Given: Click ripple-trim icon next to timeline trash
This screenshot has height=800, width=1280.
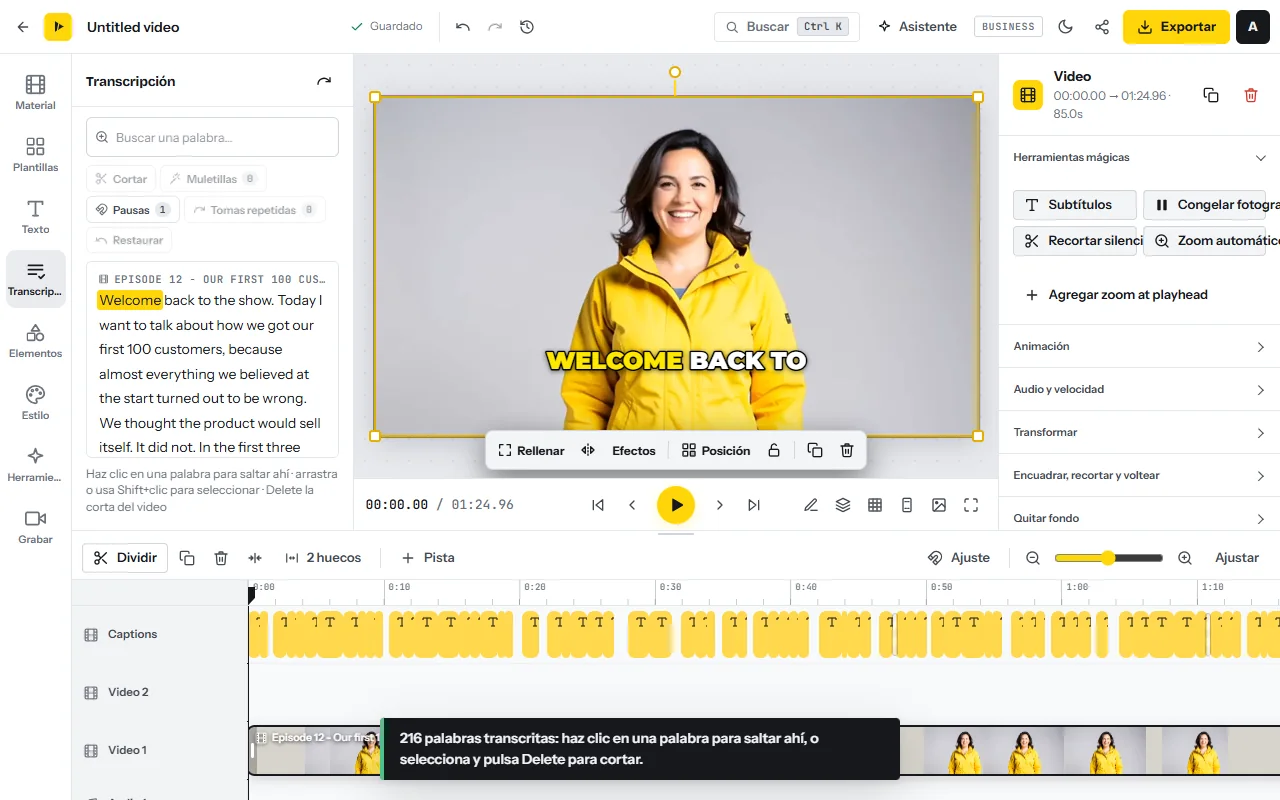Looking at the screenshot, I should (255, 558).
